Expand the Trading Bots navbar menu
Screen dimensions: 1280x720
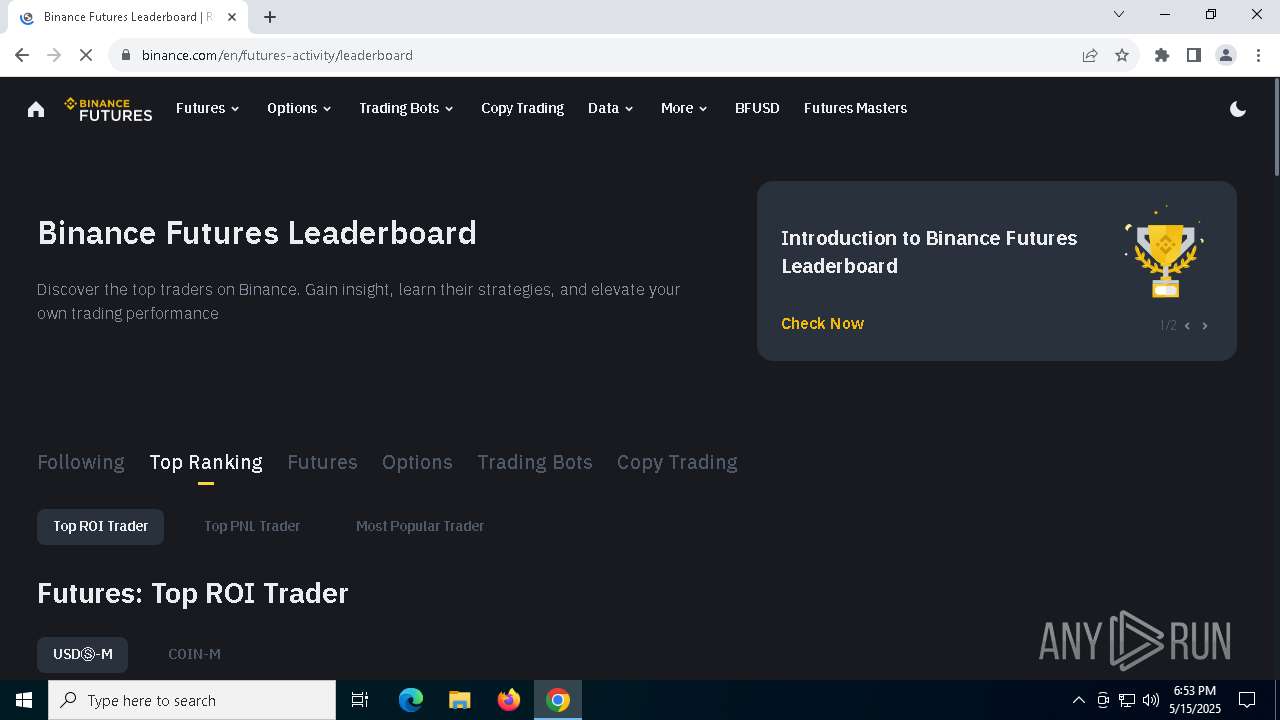point(407,108)
